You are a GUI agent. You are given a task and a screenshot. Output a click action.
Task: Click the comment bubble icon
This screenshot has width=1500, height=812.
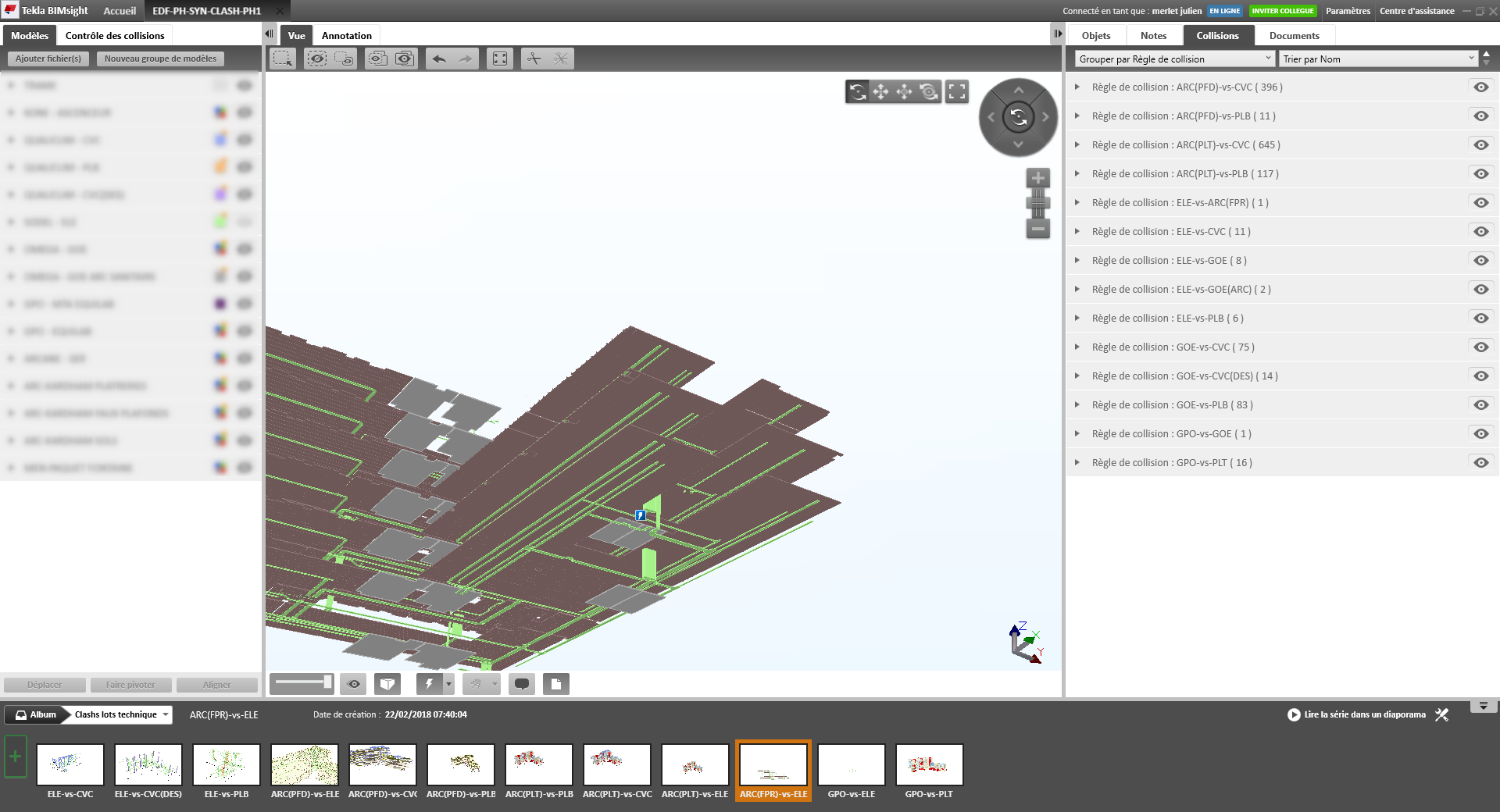(x=522, y=684)
